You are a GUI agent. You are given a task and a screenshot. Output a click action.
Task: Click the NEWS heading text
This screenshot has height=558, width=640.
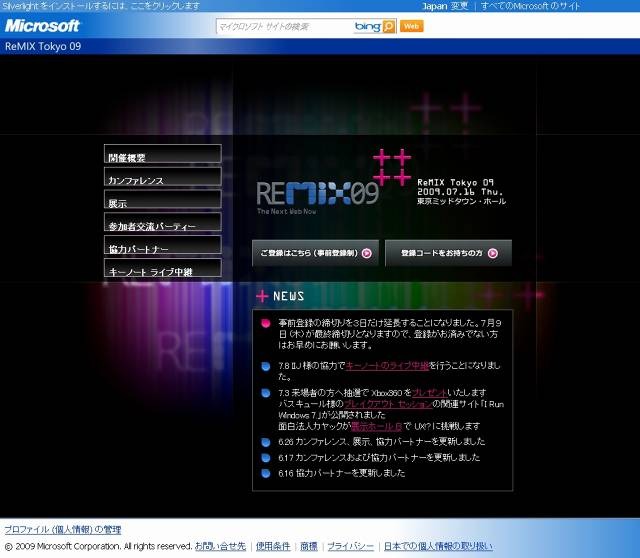coord(289,296)
